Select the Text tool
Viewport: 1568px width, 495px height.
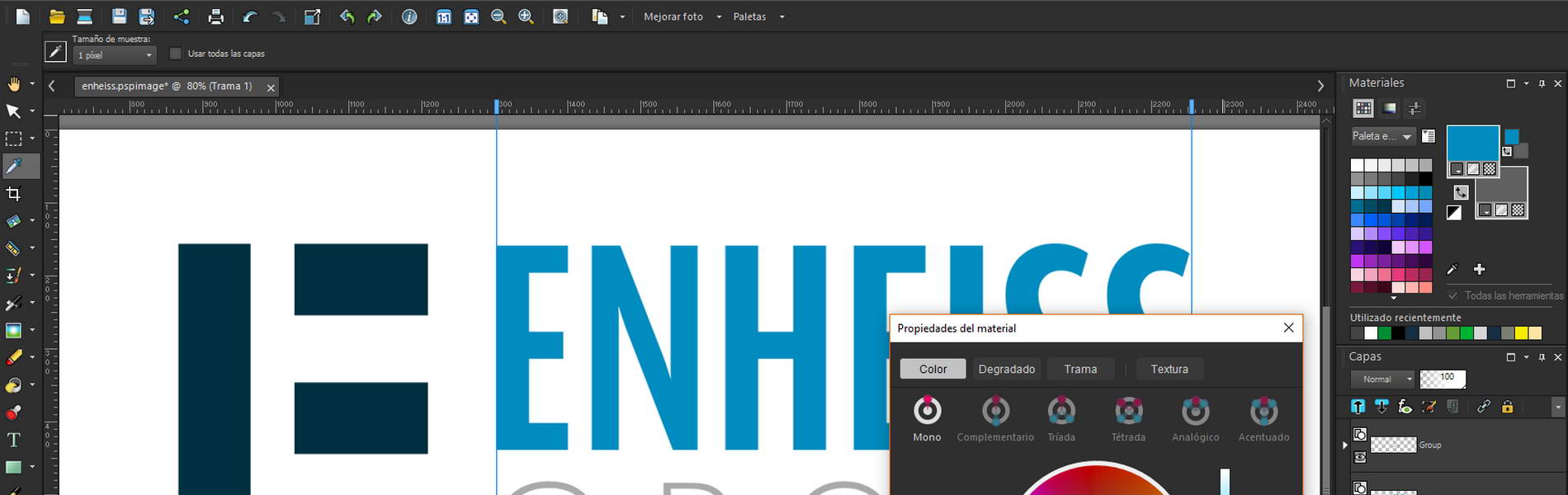[13, 440]
